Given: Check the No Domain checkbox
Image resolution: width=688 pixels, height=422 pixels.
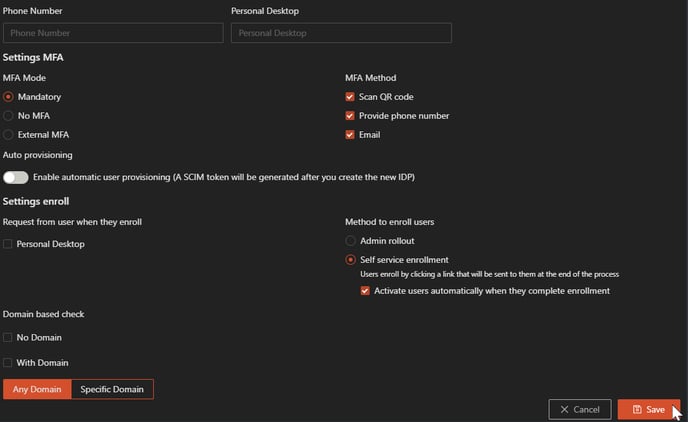Looking at the screenshot, I should [8, 338].
